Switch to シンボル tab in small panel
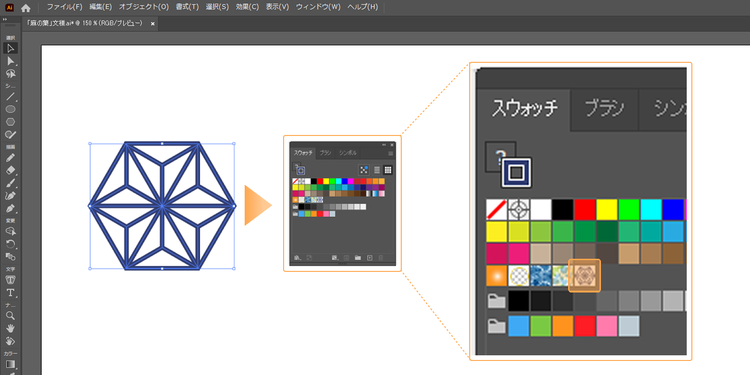 tap(348, 153)
